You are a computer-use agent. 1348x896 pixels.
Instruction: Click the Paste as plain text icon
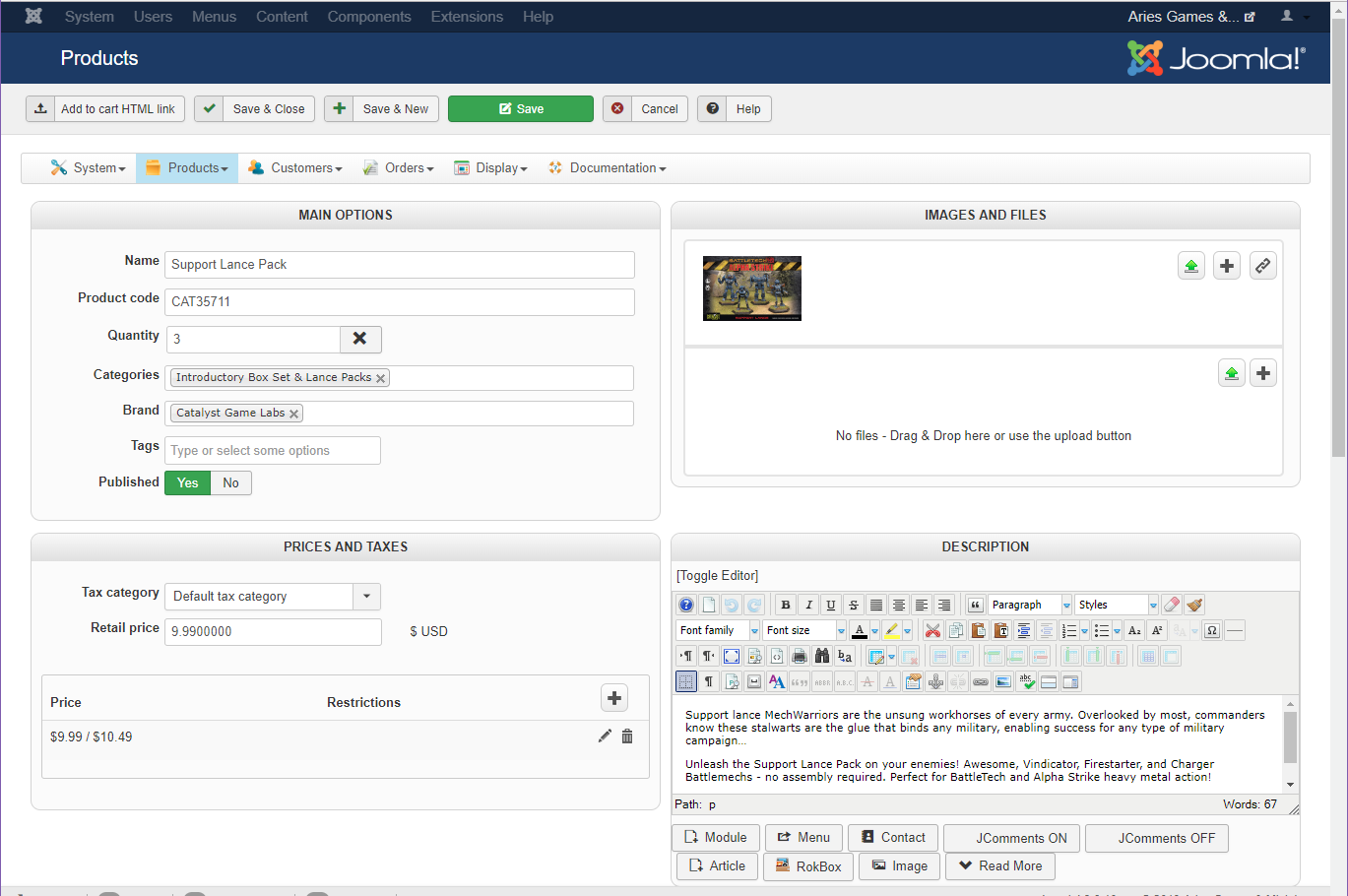coord(1000,630)
